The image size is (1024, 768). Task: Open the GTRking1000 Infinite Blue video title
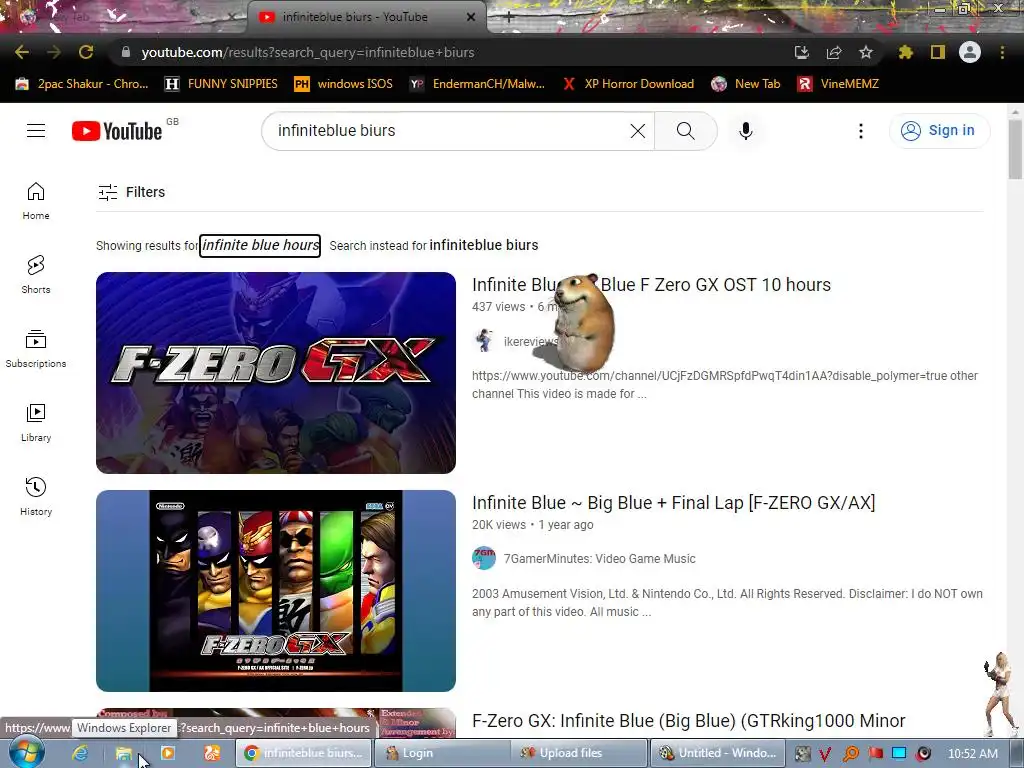pyautogui.click(x=688, y=721)
